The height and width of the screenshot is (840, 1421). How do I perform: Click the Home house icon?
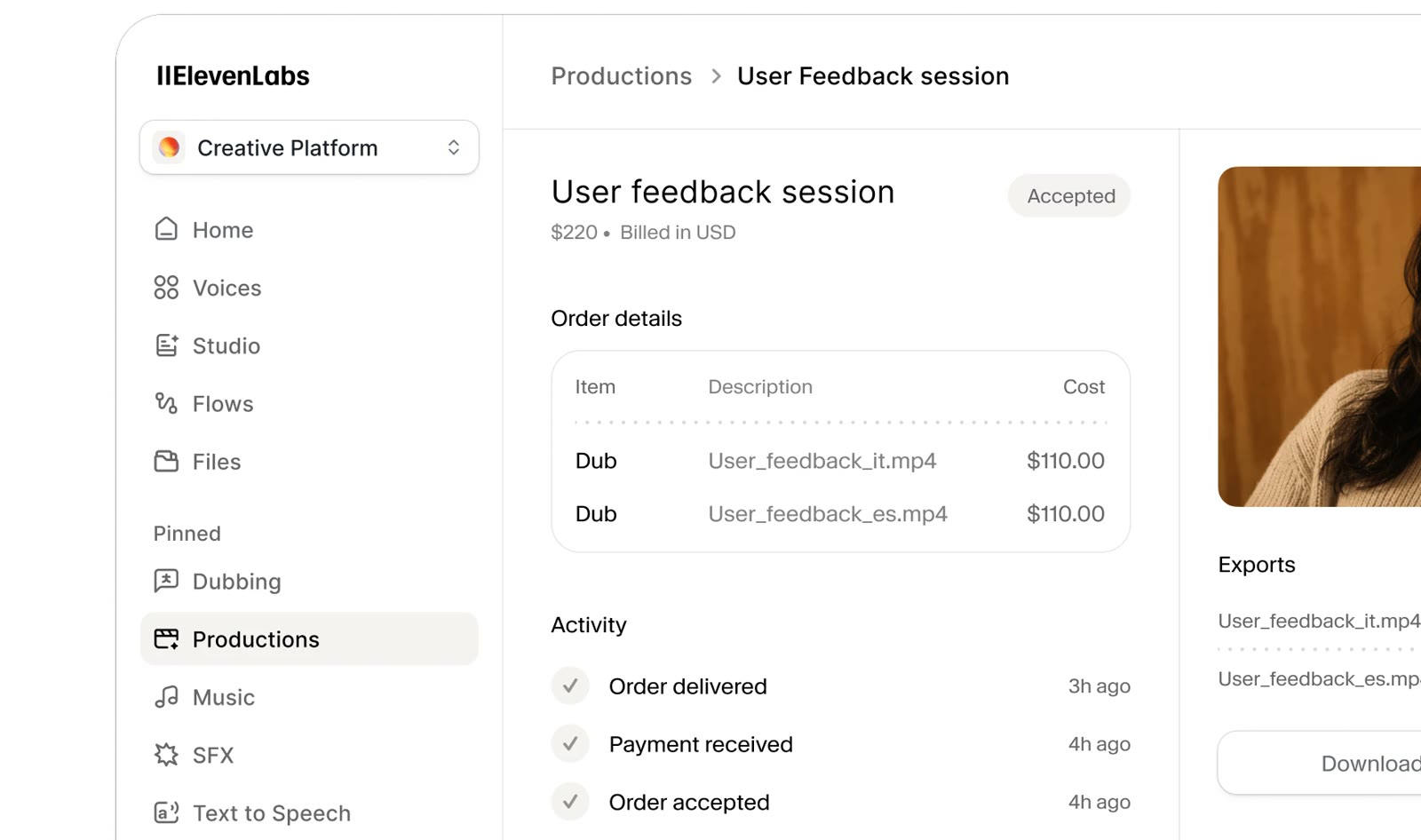(x=166, y=229)
